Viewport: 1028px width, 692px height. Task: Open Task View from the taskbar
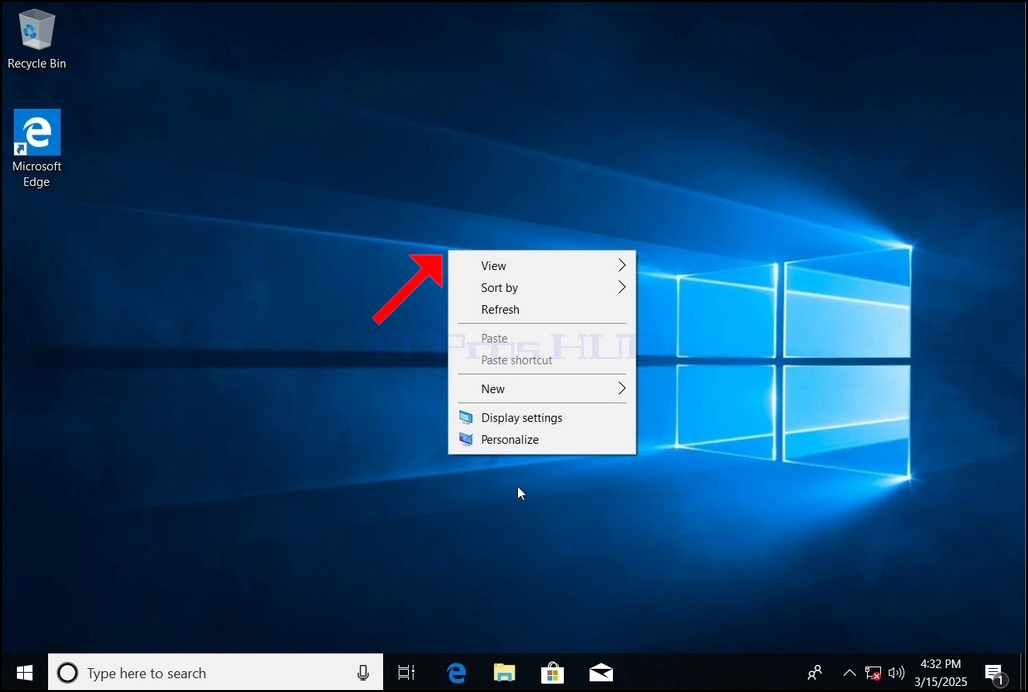[406, 672]
